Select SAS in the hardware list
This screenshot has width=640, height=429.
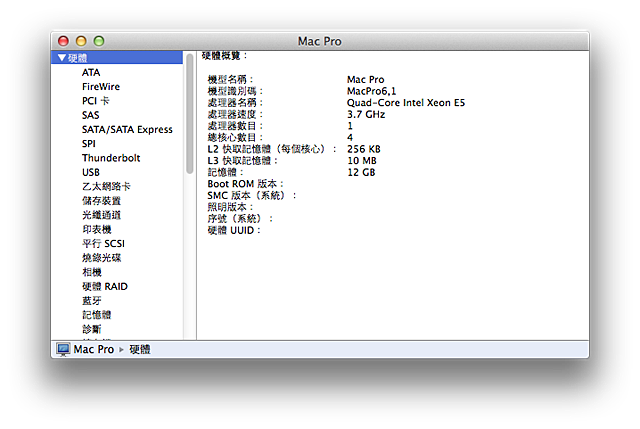[x=91, y=115]
